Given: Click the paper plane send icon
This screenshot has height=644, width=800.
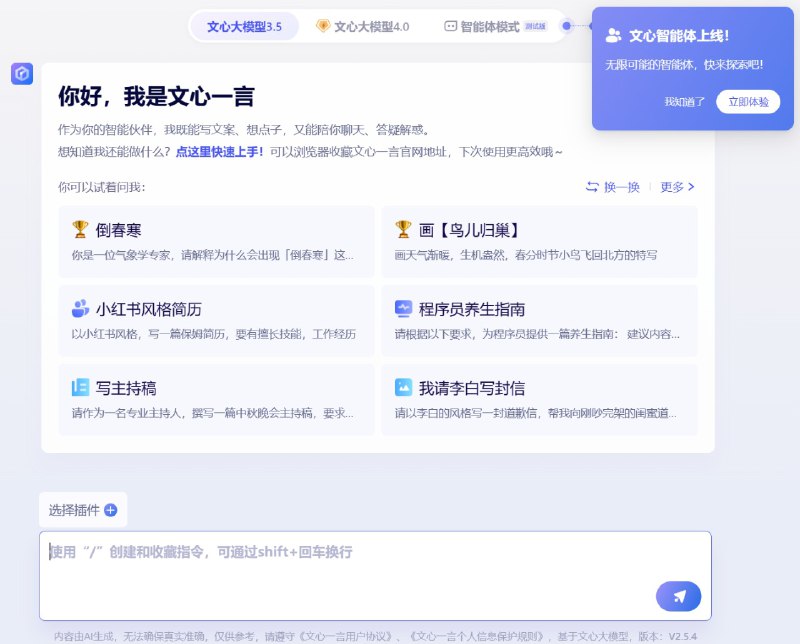Looking at the screenshot, I should click(679, 595).
